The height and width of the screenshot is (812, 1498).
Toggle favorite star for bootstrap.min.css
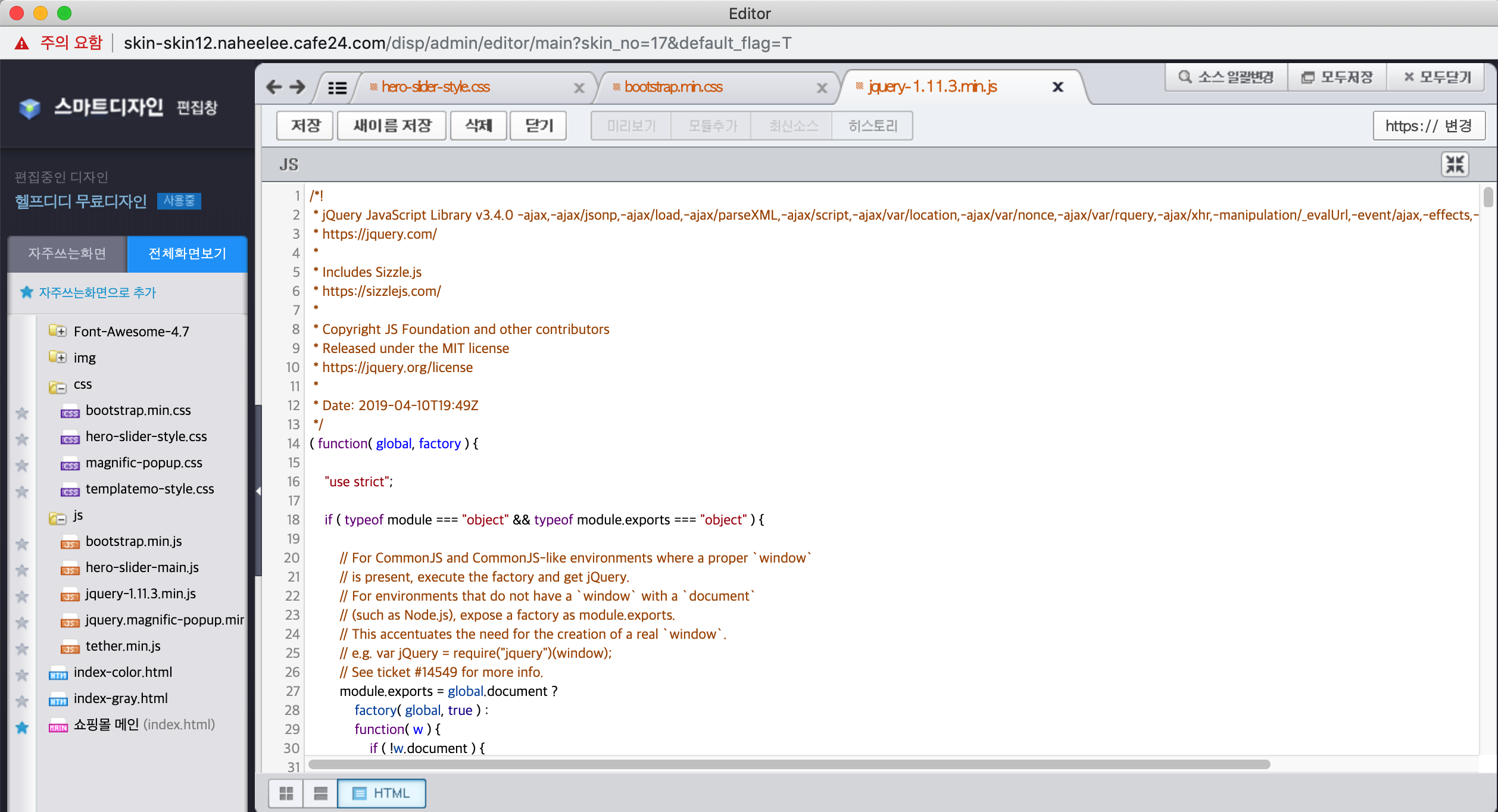point(22,413)
